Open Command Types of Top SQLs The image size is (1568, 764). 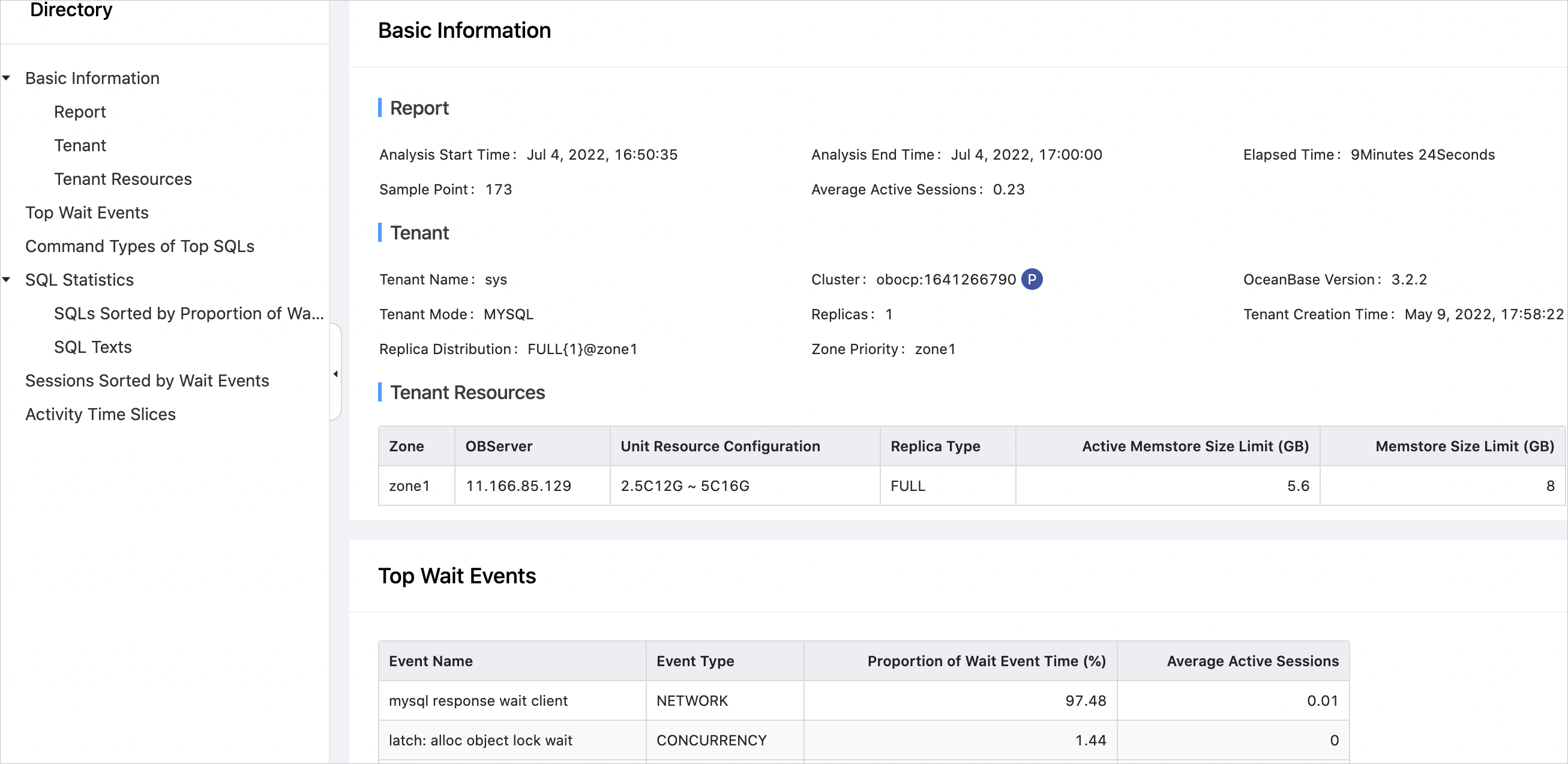(139, 246)
